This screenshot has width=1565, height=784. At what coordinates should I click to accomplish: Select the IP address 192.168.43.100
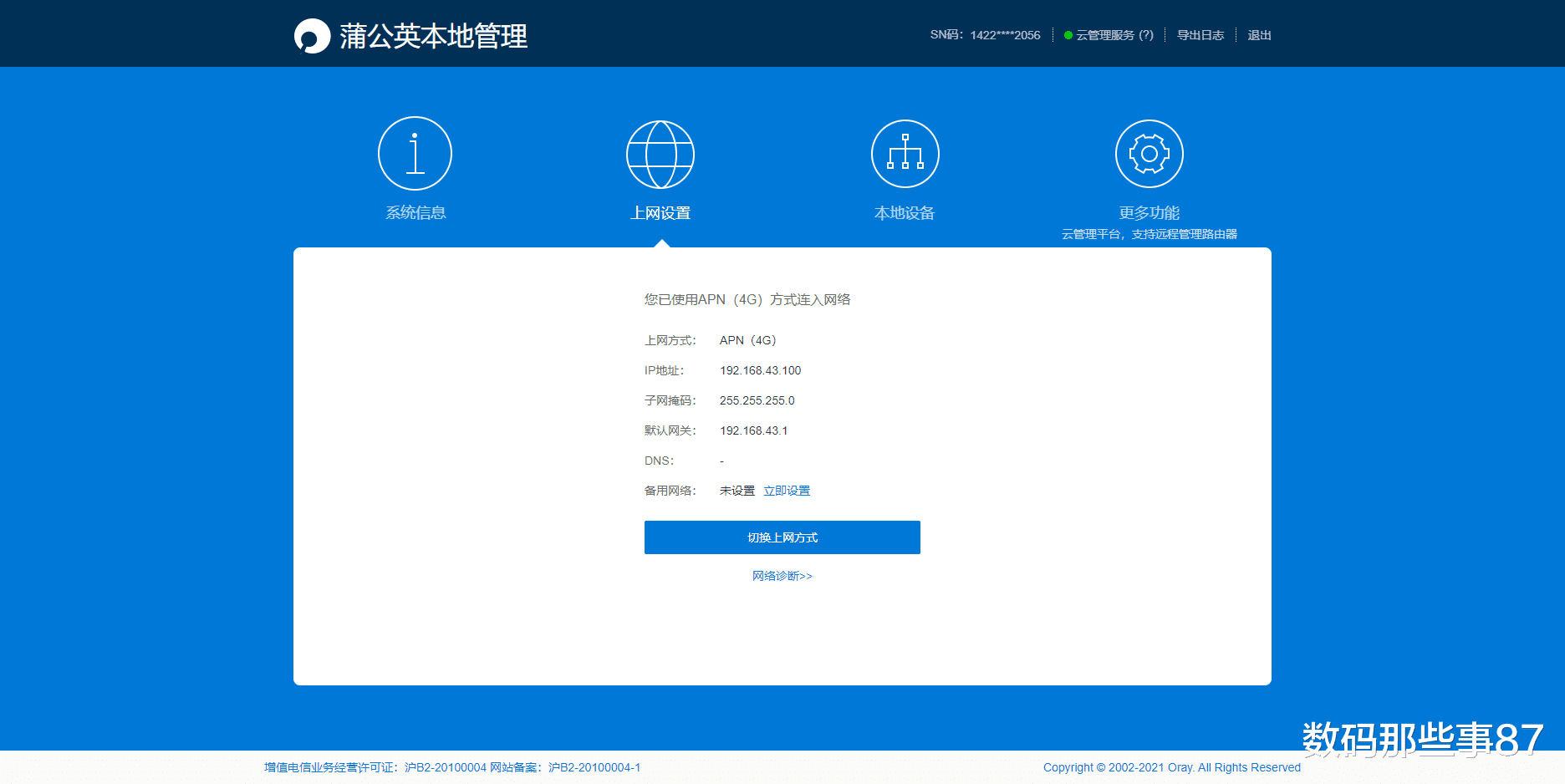point(761,370)
